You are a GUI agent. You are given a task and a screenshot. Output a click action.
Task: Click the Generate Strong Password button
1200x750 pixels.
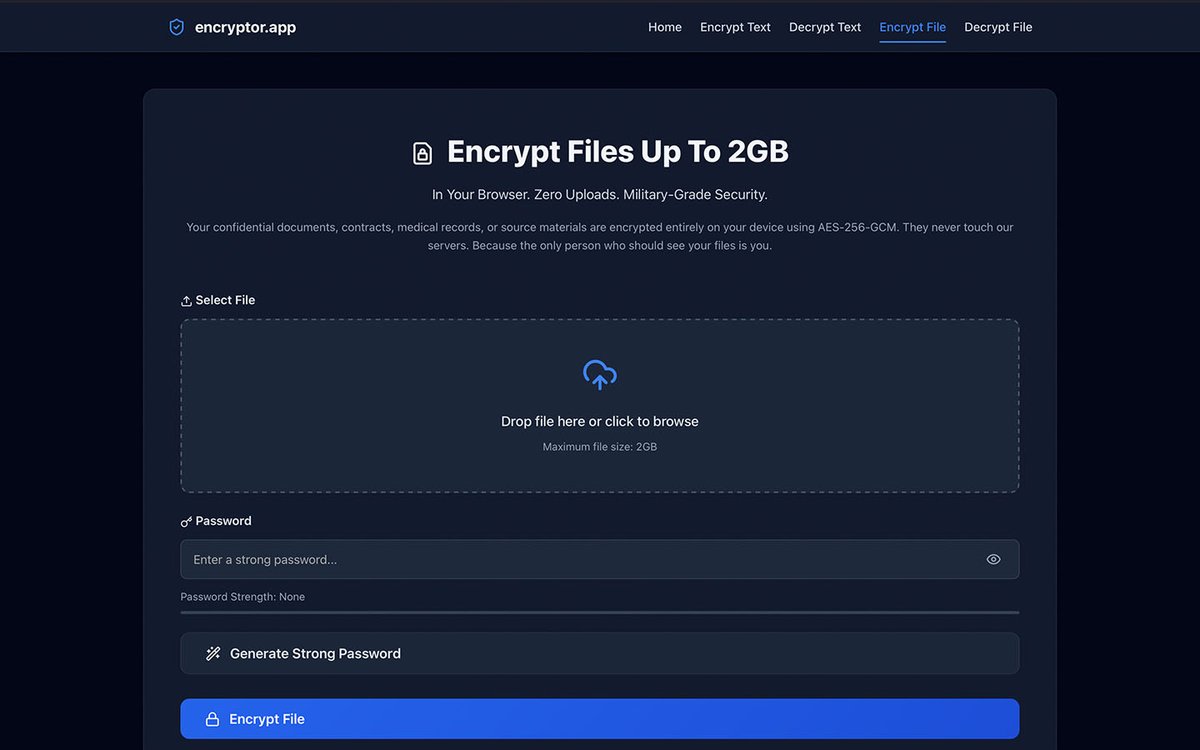[600, 653]
